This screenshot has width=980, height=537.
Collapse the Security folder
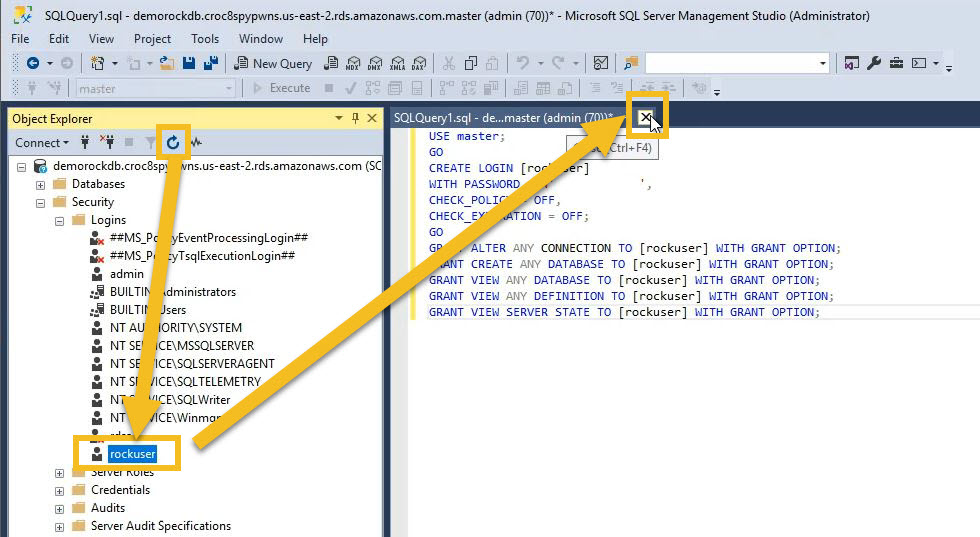click(x=41, y=203)
